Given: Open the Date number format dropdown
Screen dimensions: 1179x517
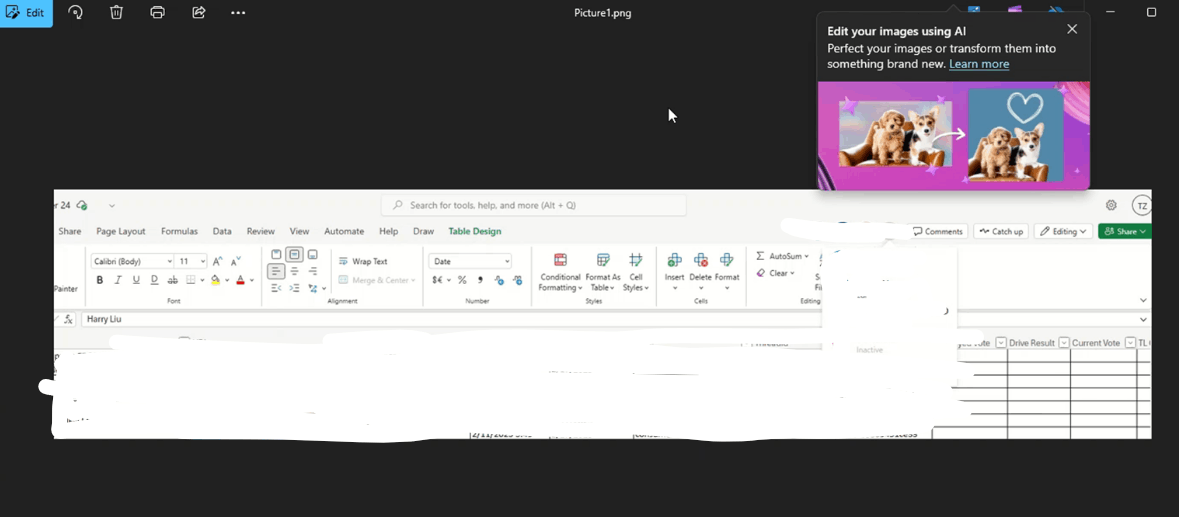Looking at the screenshot, I should [x=470, y=262].
